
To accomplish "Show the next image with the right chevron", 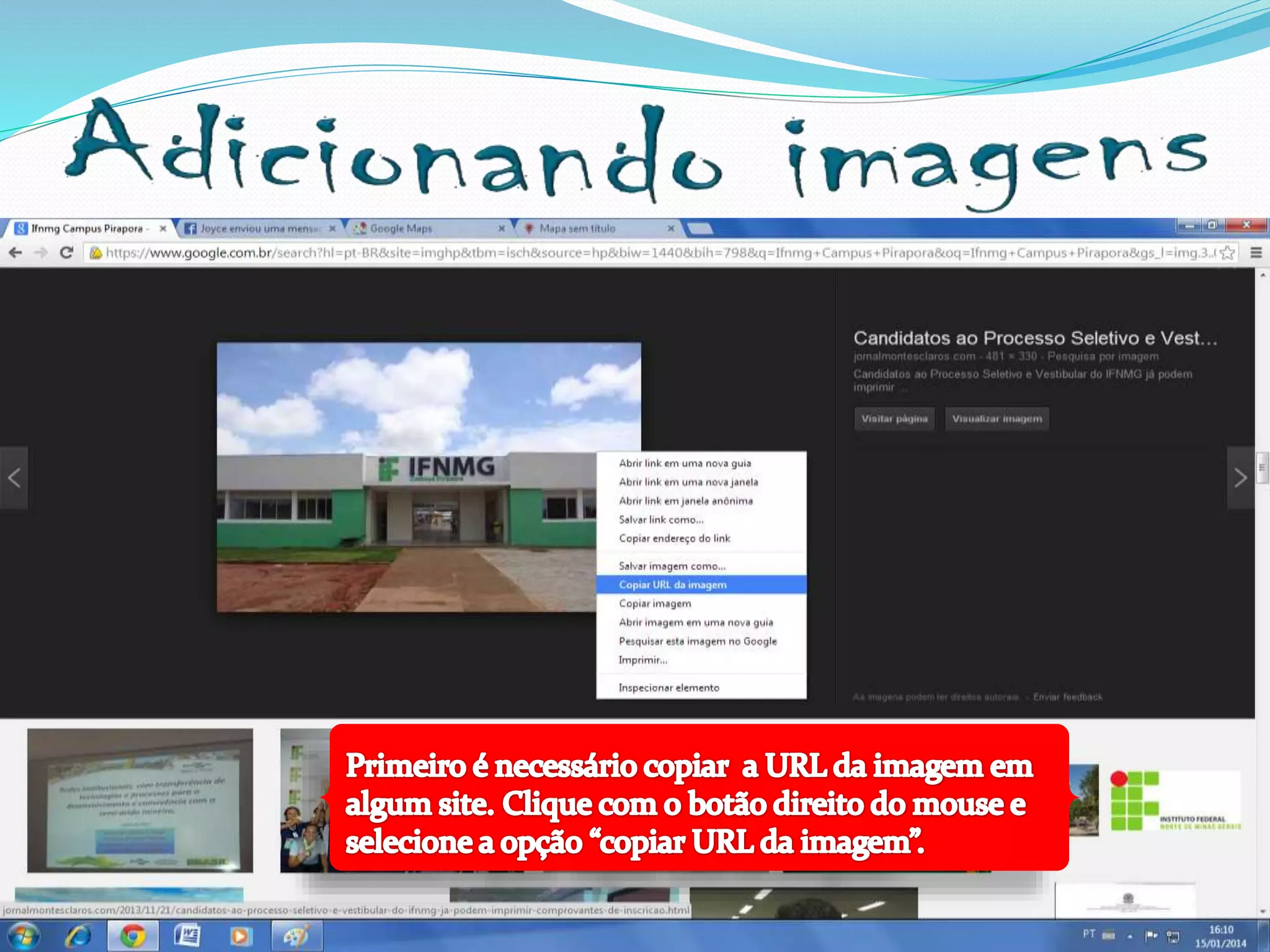I will tap(1240, 478).
